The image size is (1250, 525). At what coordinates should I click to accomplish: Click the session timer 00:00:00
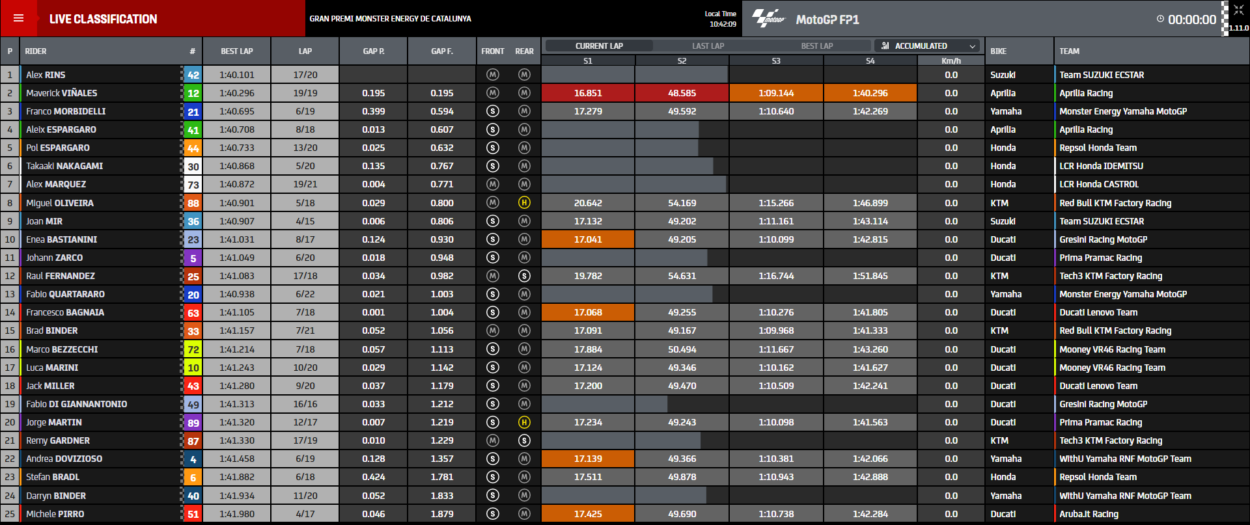1192,19
